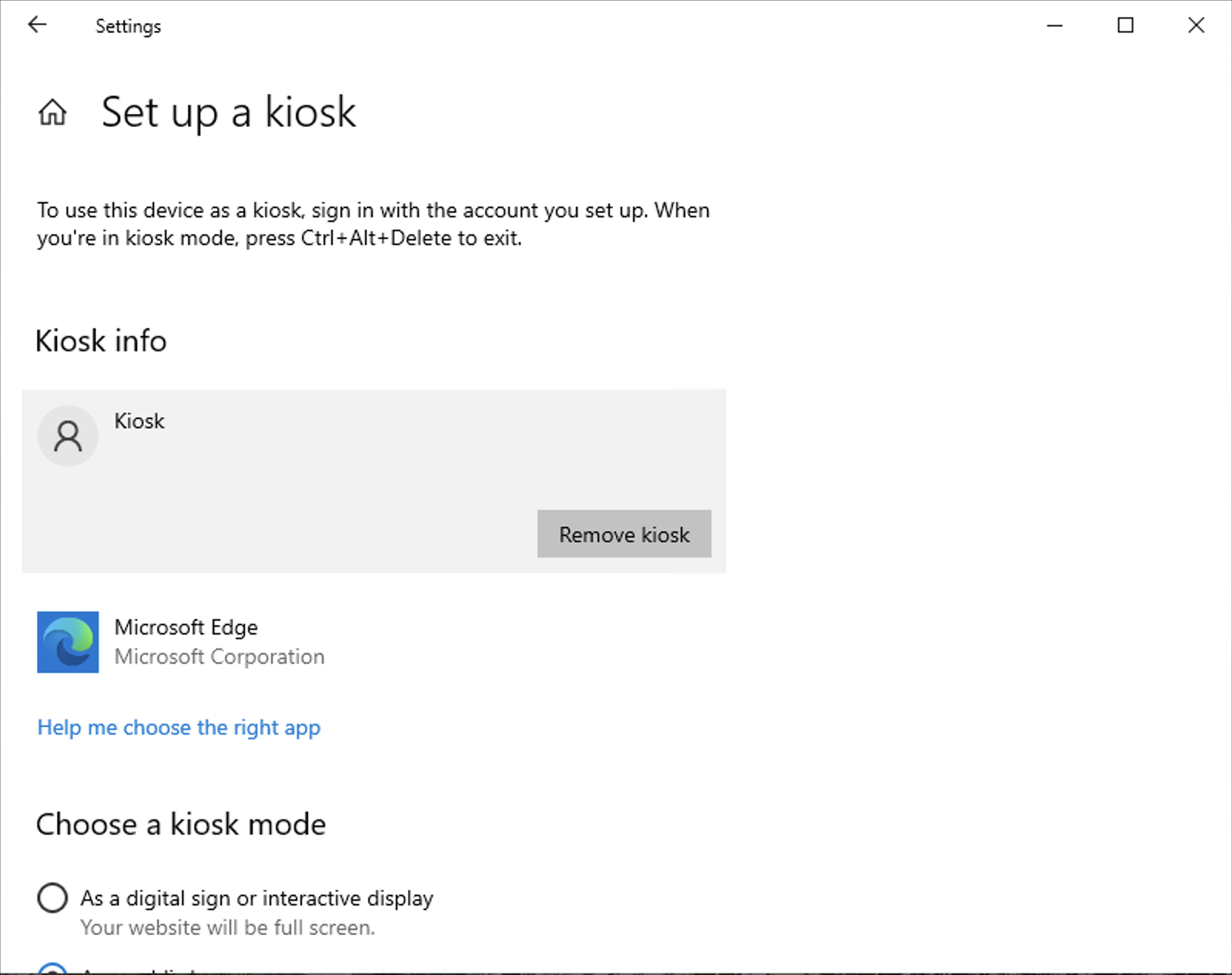Maximize the Settings window

click(1125, 25)
